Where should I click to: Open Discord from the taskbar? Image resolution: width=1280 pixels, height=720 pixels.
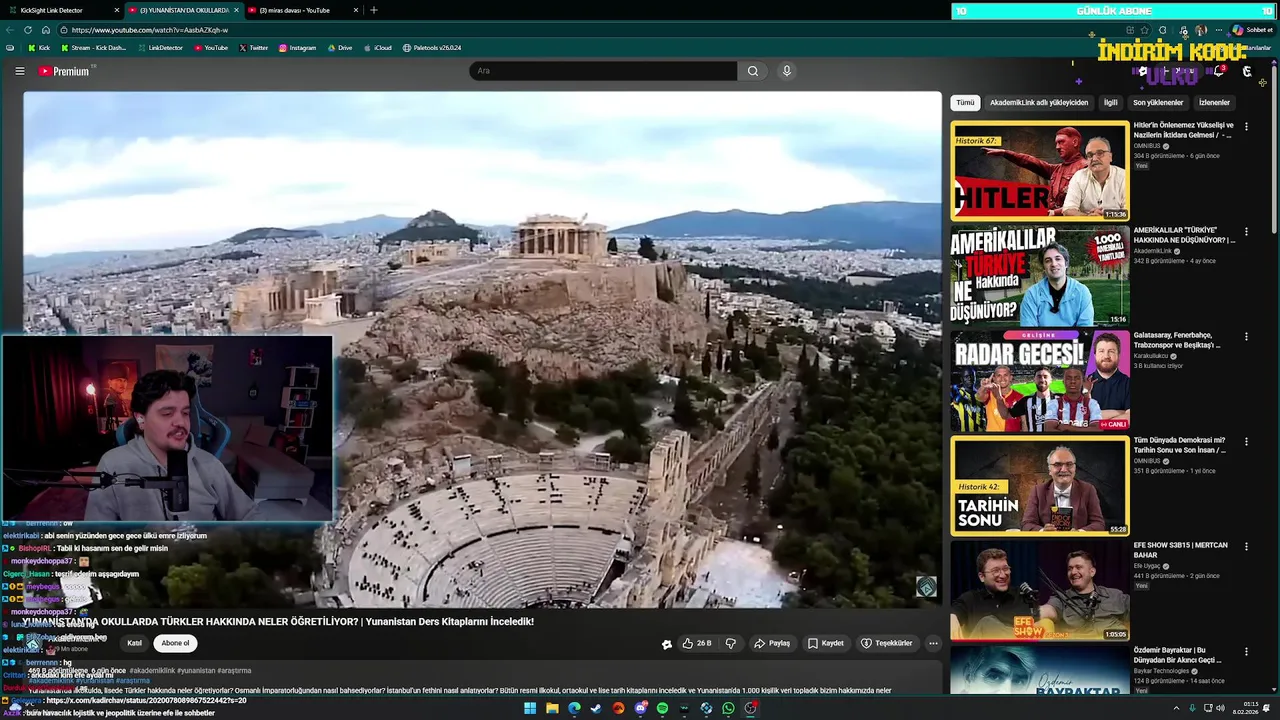coord(640,708)
